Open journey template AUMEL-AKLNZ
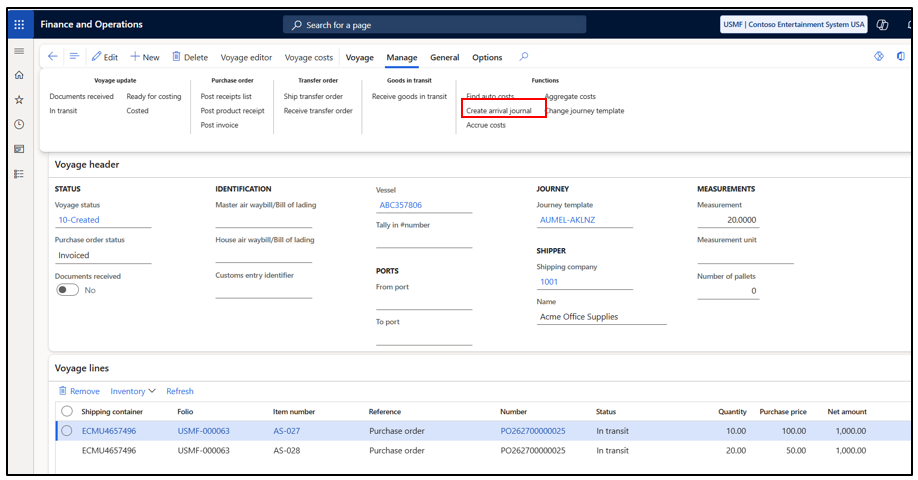 click(567, 220)
